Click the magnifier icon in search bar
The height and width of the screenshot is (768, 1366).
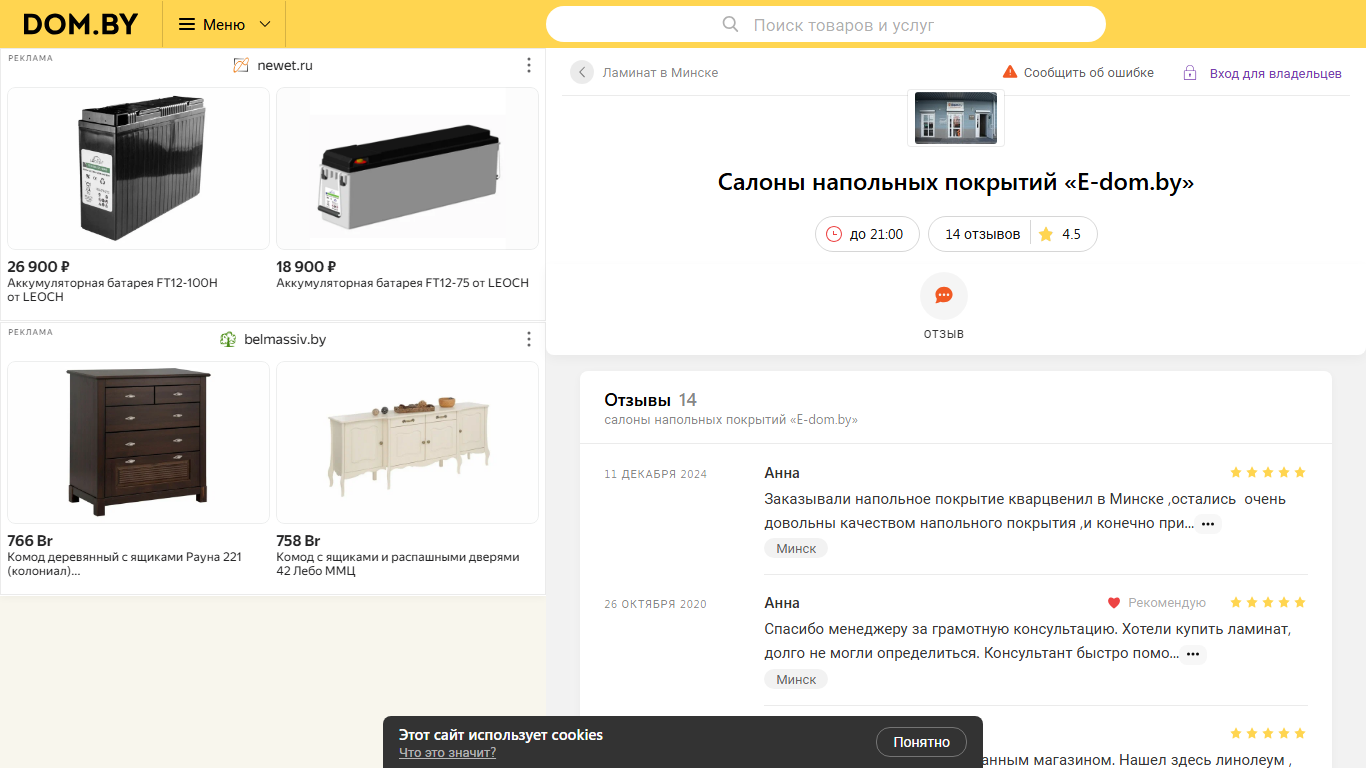(x=731, y=25)
